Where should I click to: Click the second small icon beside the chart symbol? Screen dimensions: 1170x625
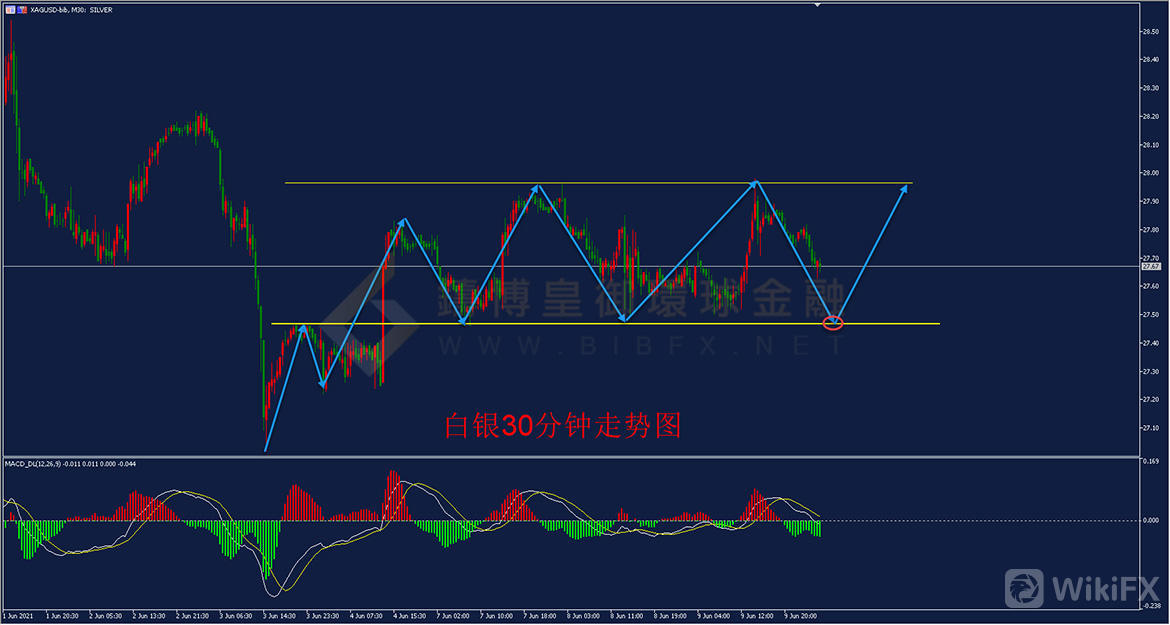(22, 10)
